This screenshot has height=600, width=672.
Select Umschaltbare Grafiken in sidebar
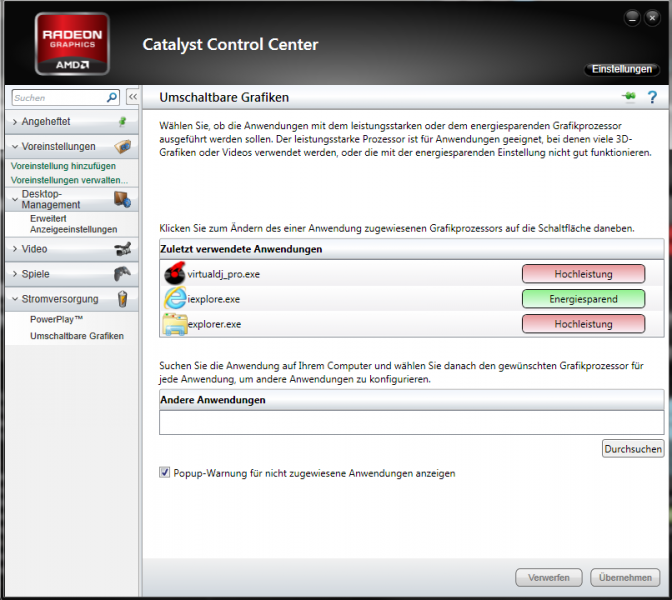tap(77, 336)
